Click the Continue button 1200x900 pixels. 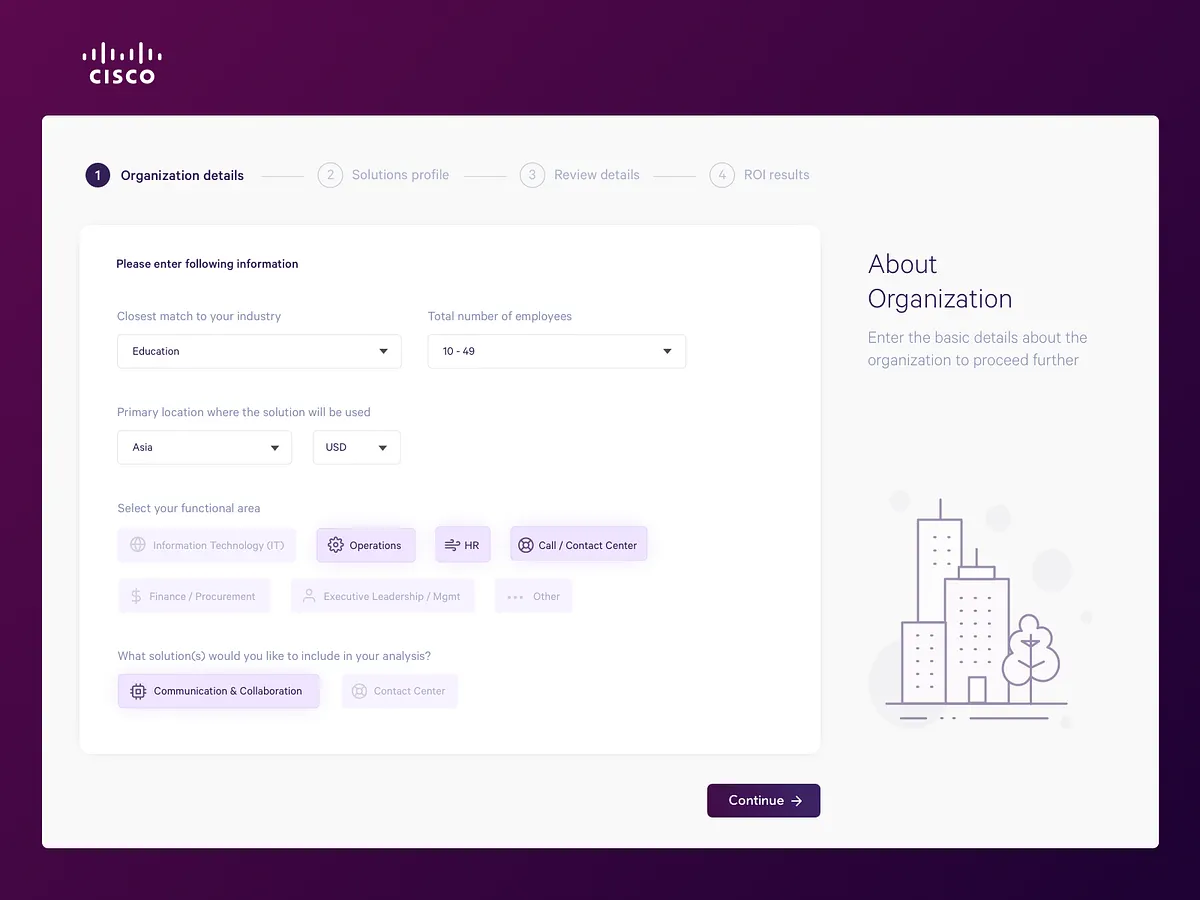(763, 800)
